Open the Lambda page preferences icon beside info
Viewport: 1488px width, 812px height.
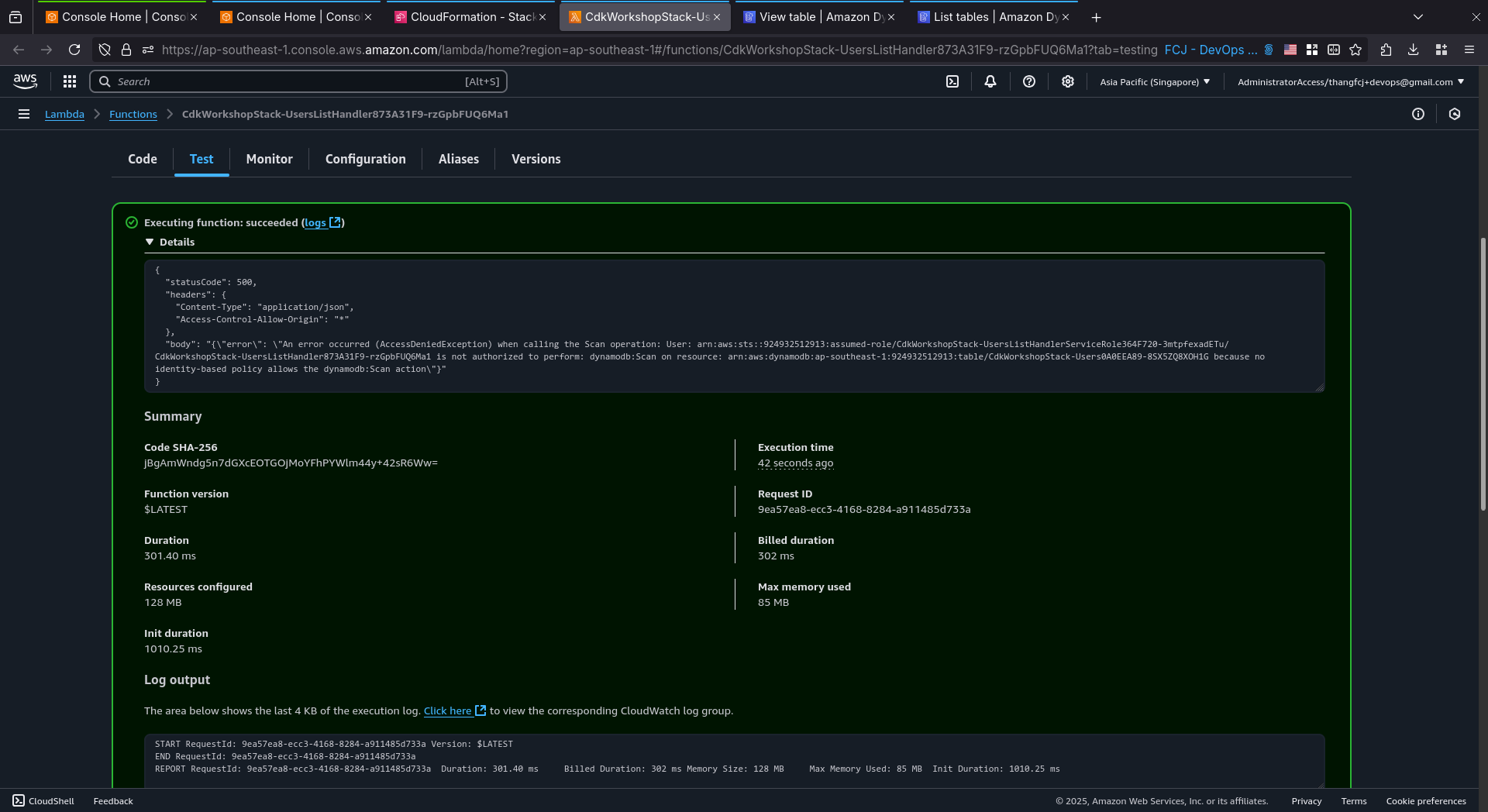(1455, 114)
